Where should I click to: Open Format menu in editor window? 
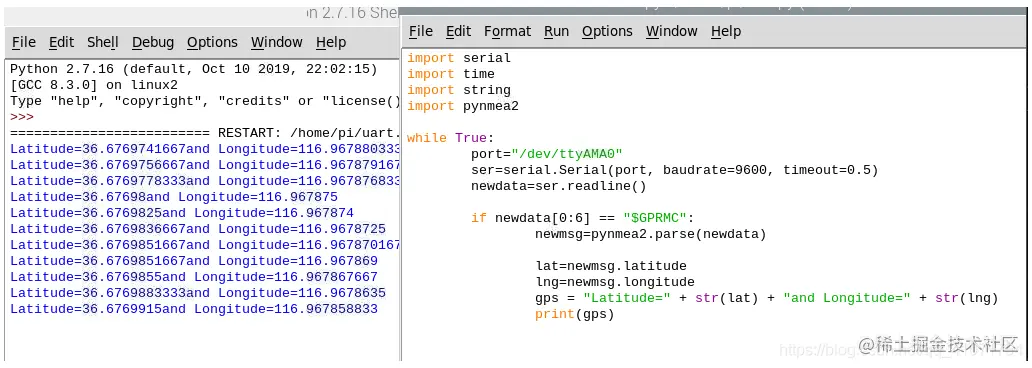pyautogui.click(x=507, y=32)
